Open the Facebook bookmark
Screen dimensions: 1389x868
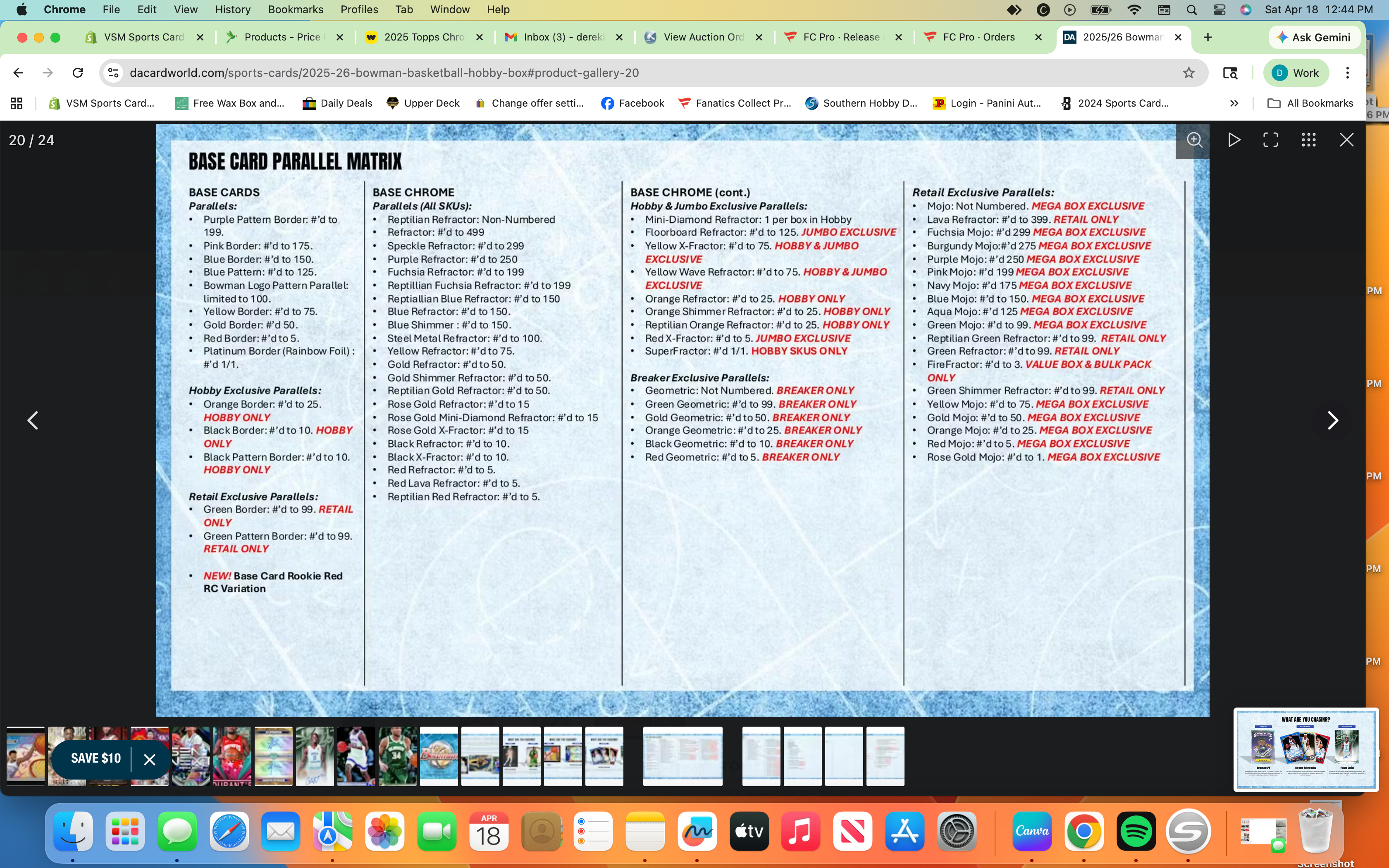pyautogui.click(x=632, y=103)
